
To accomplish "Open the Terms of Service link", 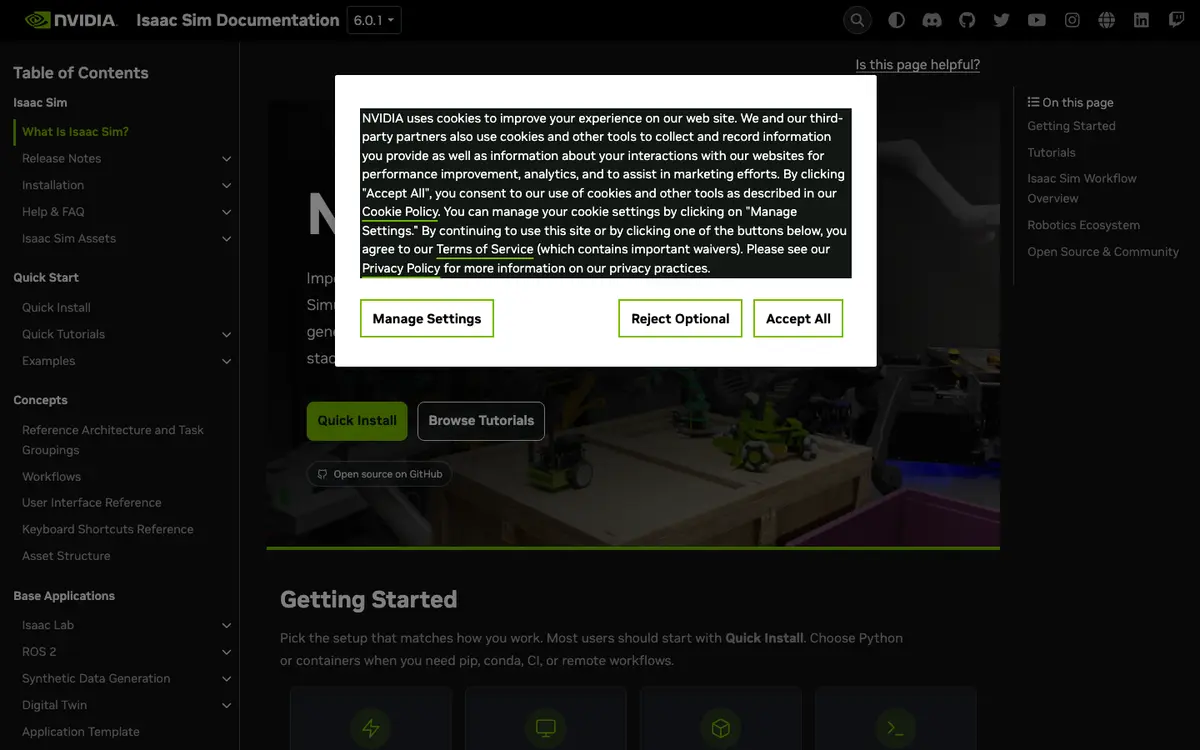I will [x=485, y=249].
